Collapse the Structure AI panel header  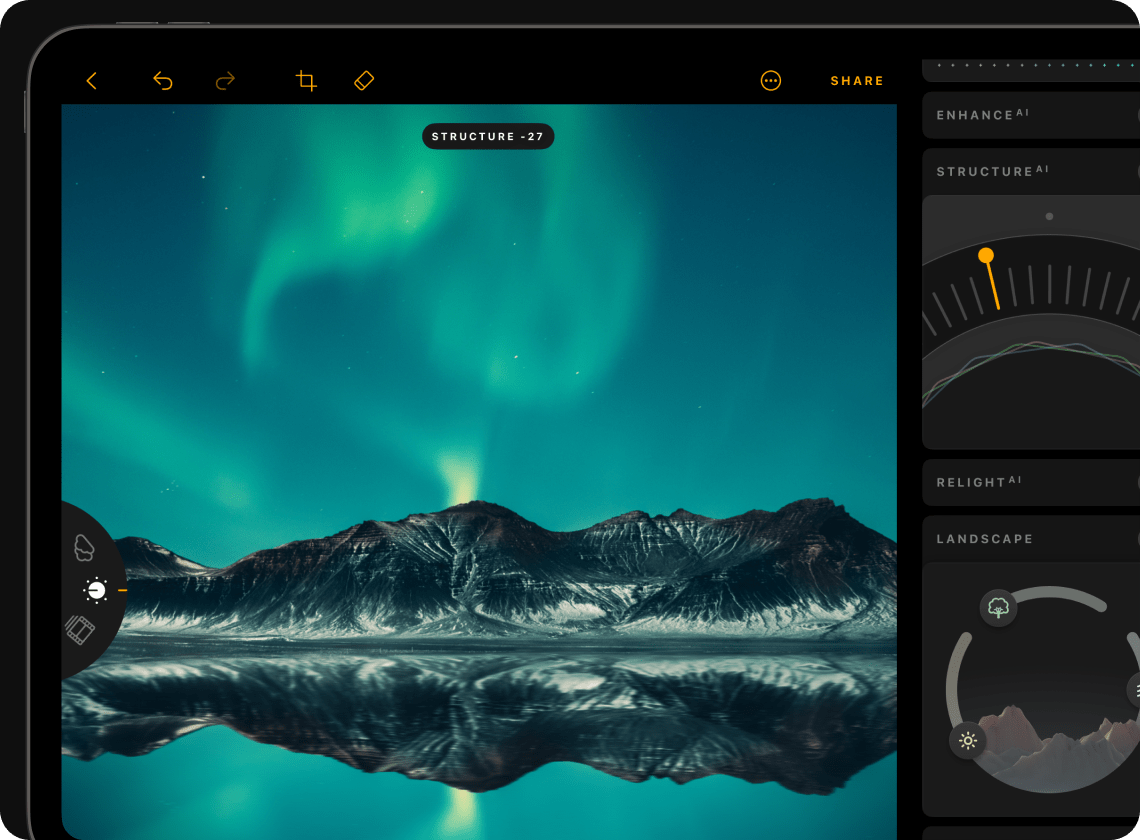tap(1030, 171)
